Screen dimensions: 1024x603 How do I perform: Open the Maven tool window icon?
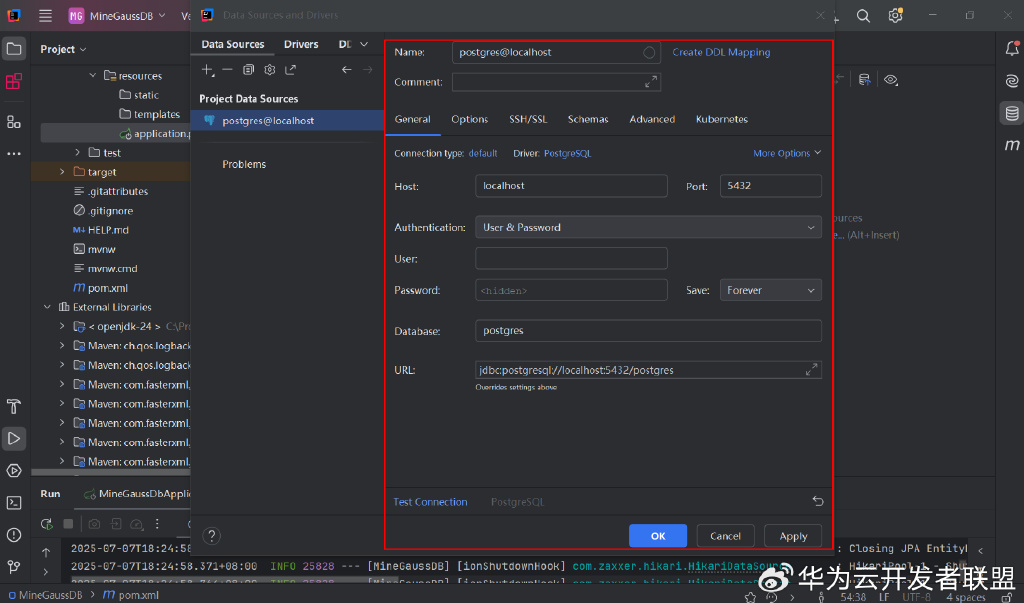(1012, 145)
